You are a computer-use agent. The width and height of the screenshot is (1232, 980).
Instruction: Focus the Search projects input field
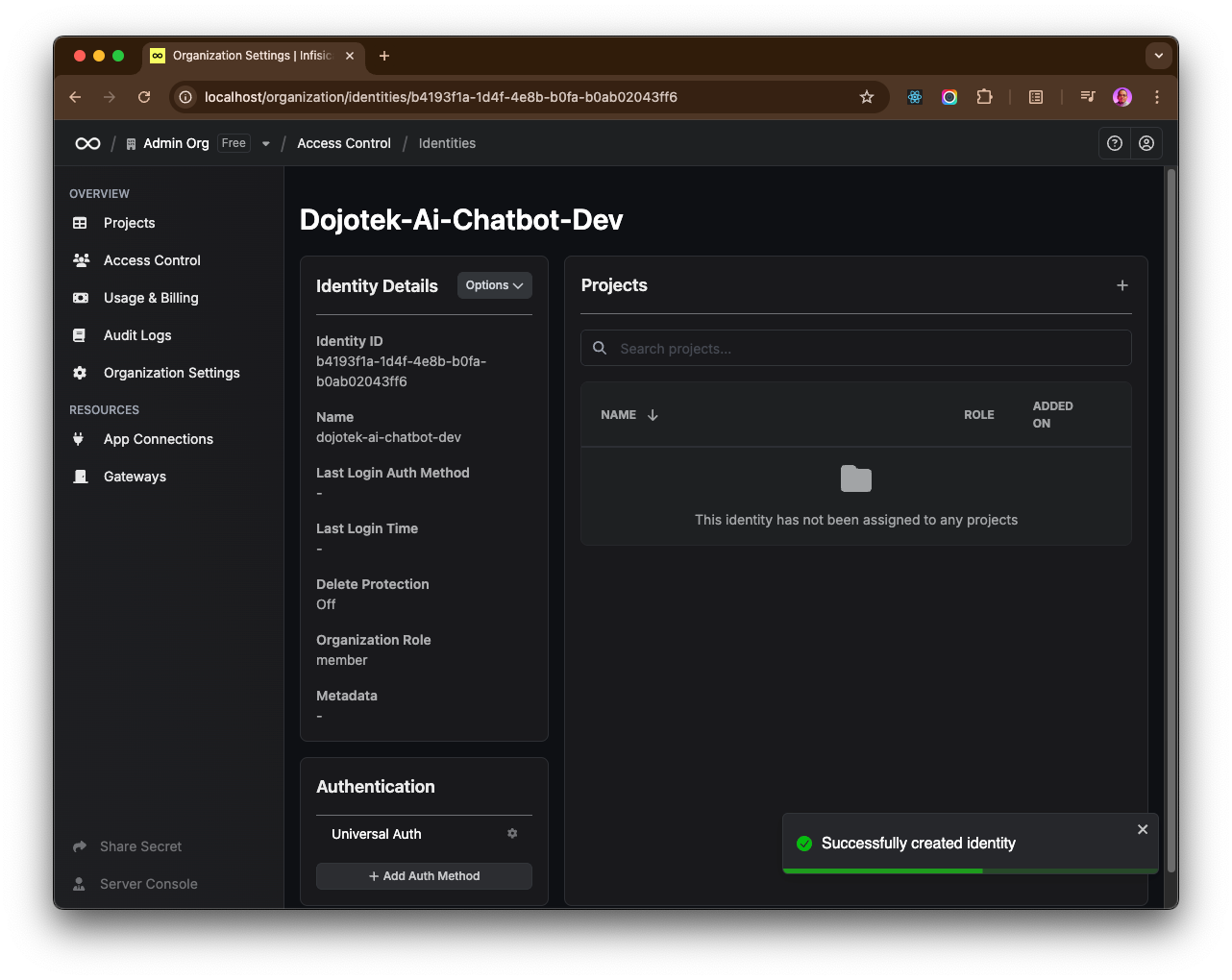pos(865,349)
